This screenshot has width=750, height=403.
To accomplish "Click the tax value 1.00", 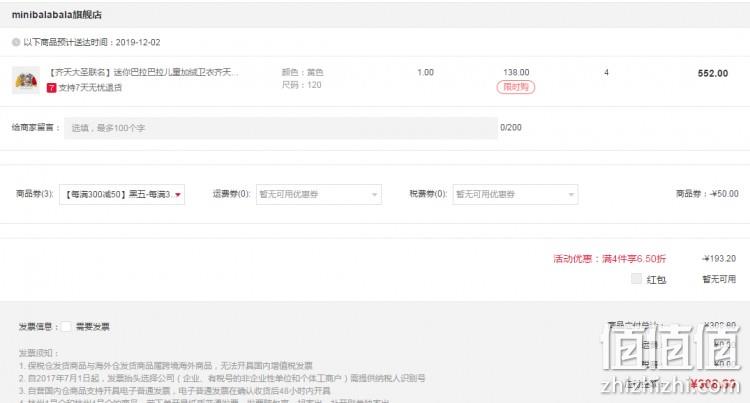I will pyautogui.click(x=425, y=72).
